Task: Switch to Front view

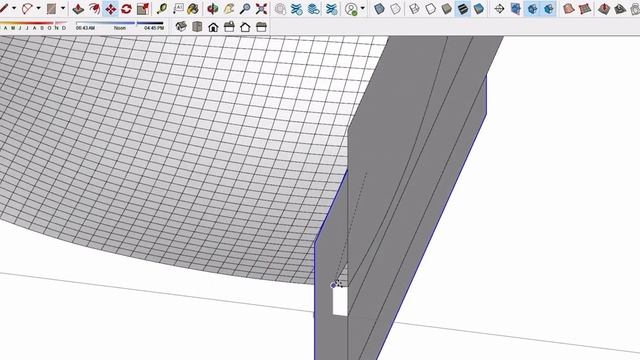Action: tap(213, 27)
